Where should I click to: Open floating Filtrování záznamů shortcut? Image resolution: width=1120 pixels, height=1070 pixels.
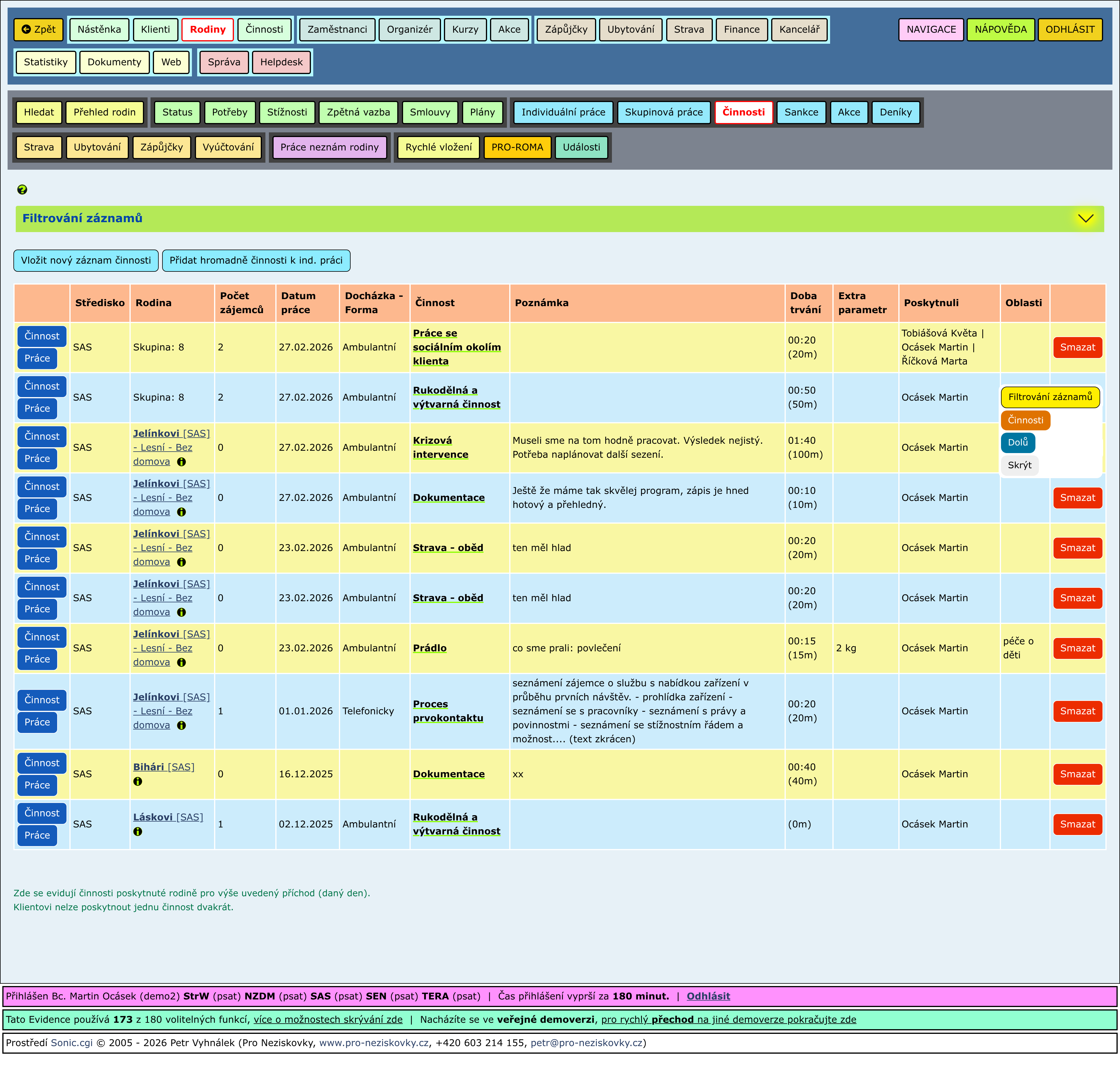click(x=1050, y=397)
